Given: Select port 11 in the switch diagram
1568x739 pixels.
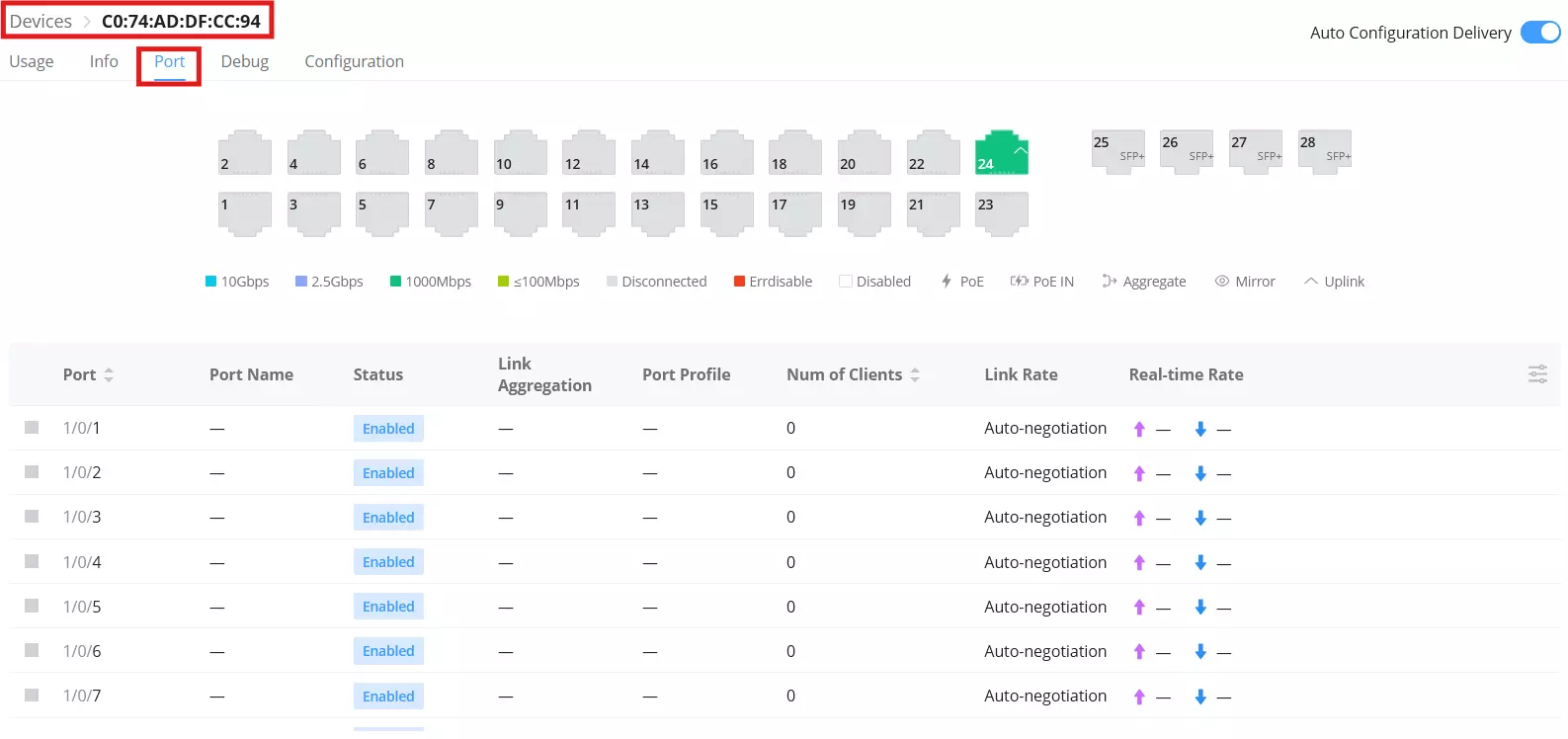Looking at the screenshot, I should (589, 213).
